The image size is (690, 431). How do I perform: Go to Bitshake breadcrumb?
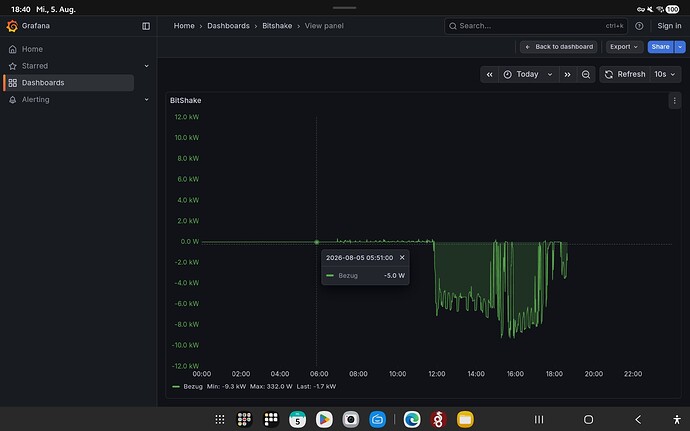(x=277, y=26)
